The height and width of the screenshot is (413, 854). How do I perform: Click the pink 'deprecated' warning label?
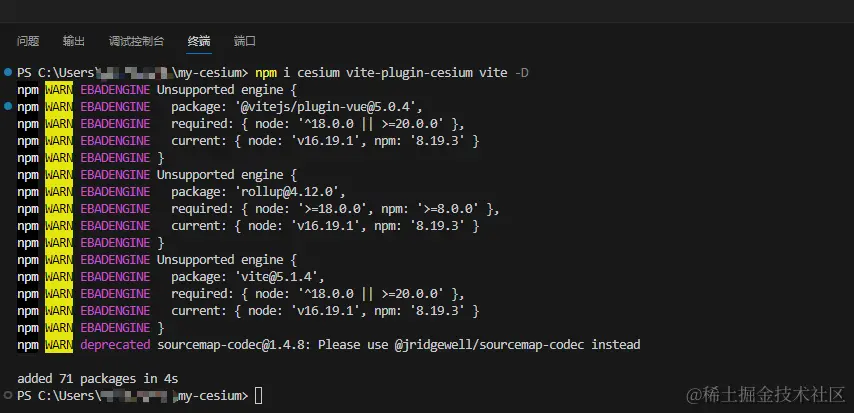tap(116, 345)
